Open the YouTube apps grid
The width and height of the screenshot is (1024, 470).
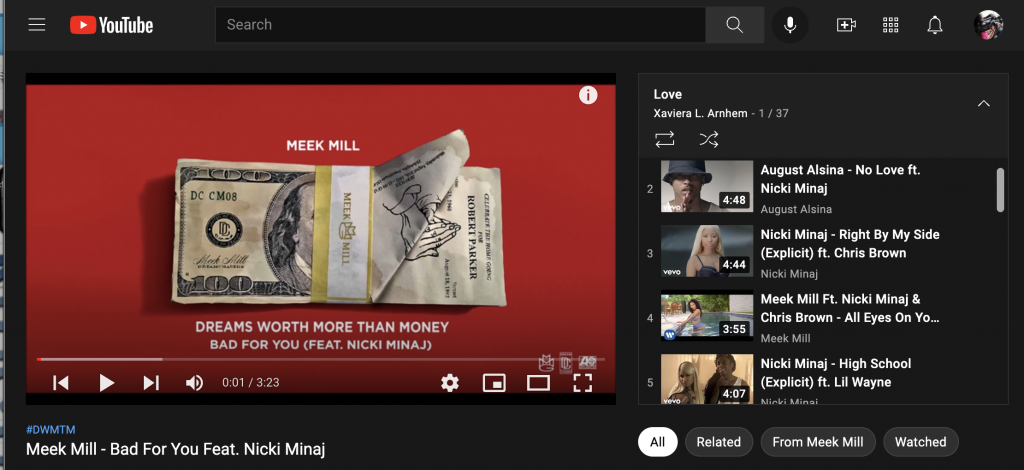tap(891, 25)
